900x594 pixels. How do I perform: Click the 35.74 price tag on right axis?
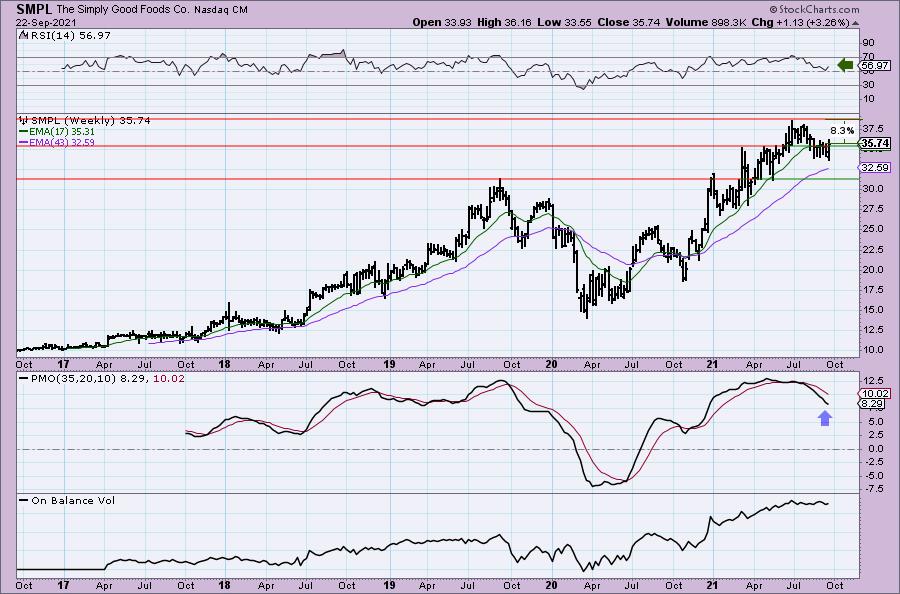click(x=875, y=143)
